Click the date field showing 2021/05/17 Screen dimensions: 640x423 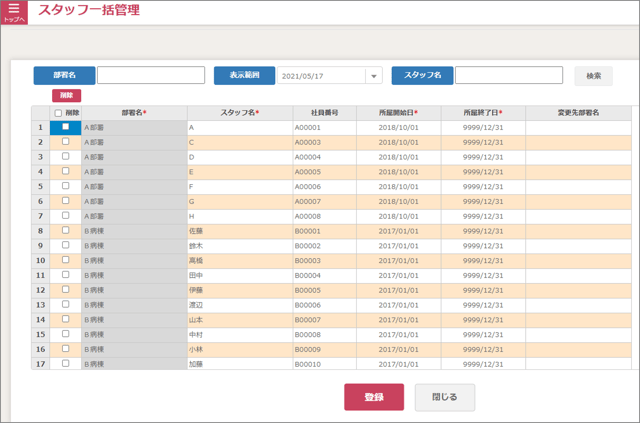pos(320,76)
